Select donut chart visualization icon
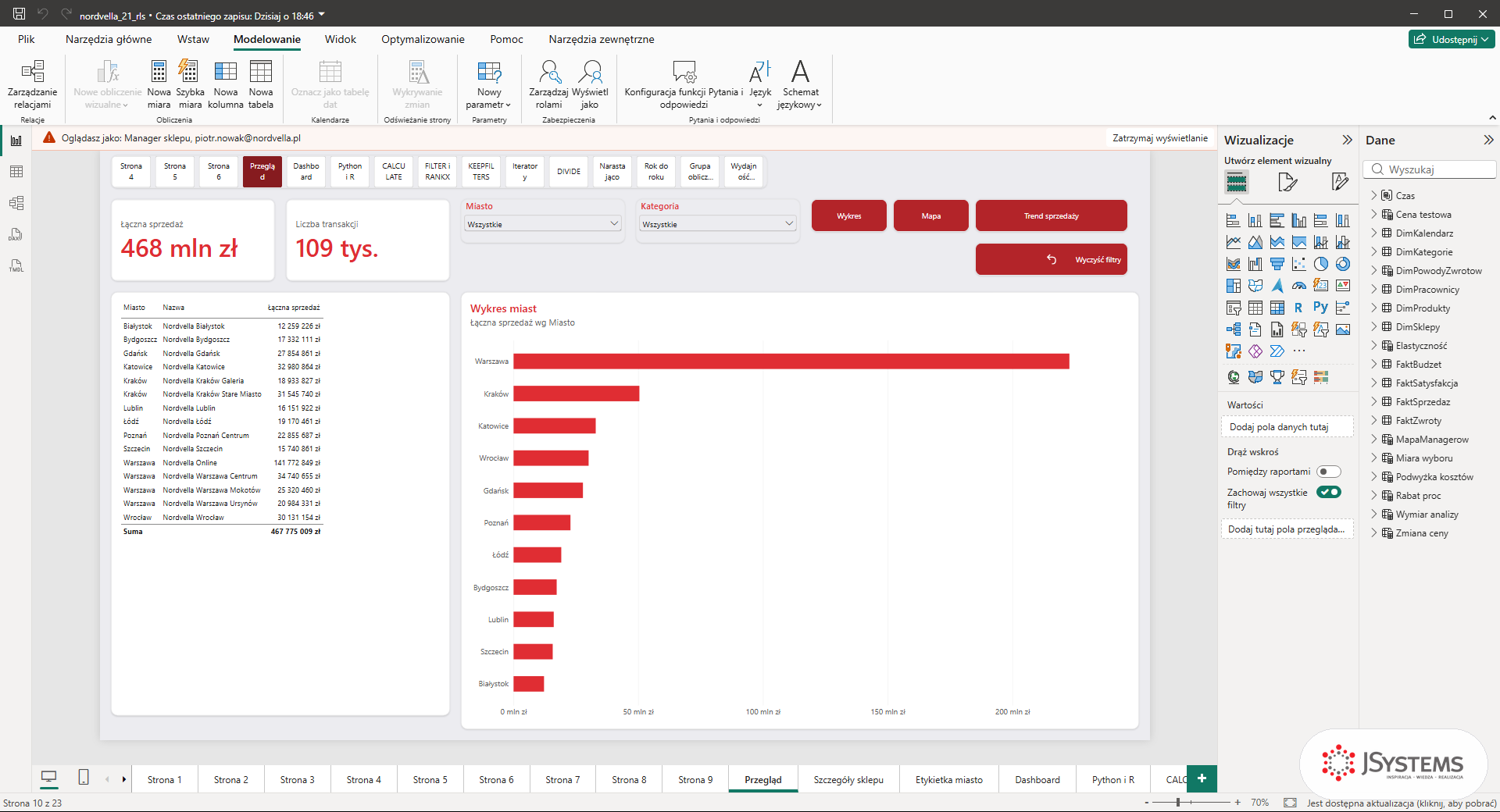Viewport: 1500px width, 812px height. pos(1342,264)
